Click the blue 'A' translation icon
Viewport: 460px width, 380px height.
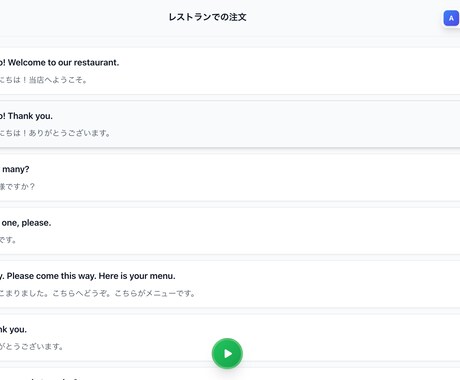(451, 18)
